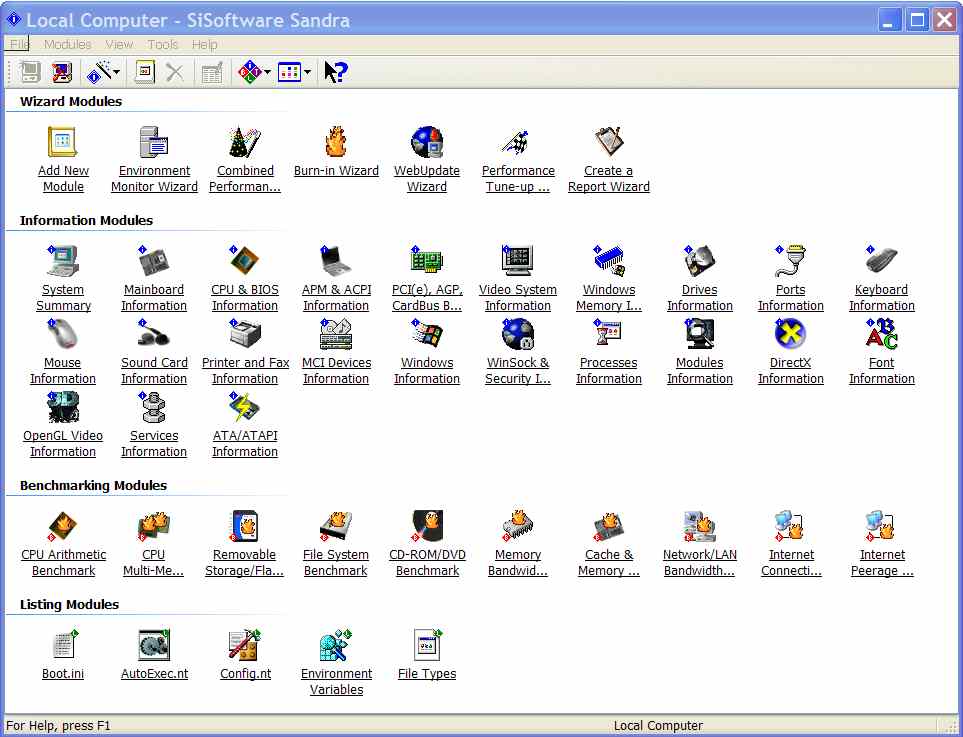Open the Windows Memory I... link
Viewport: 963px width, 737px height.
(x=609, y=298)
